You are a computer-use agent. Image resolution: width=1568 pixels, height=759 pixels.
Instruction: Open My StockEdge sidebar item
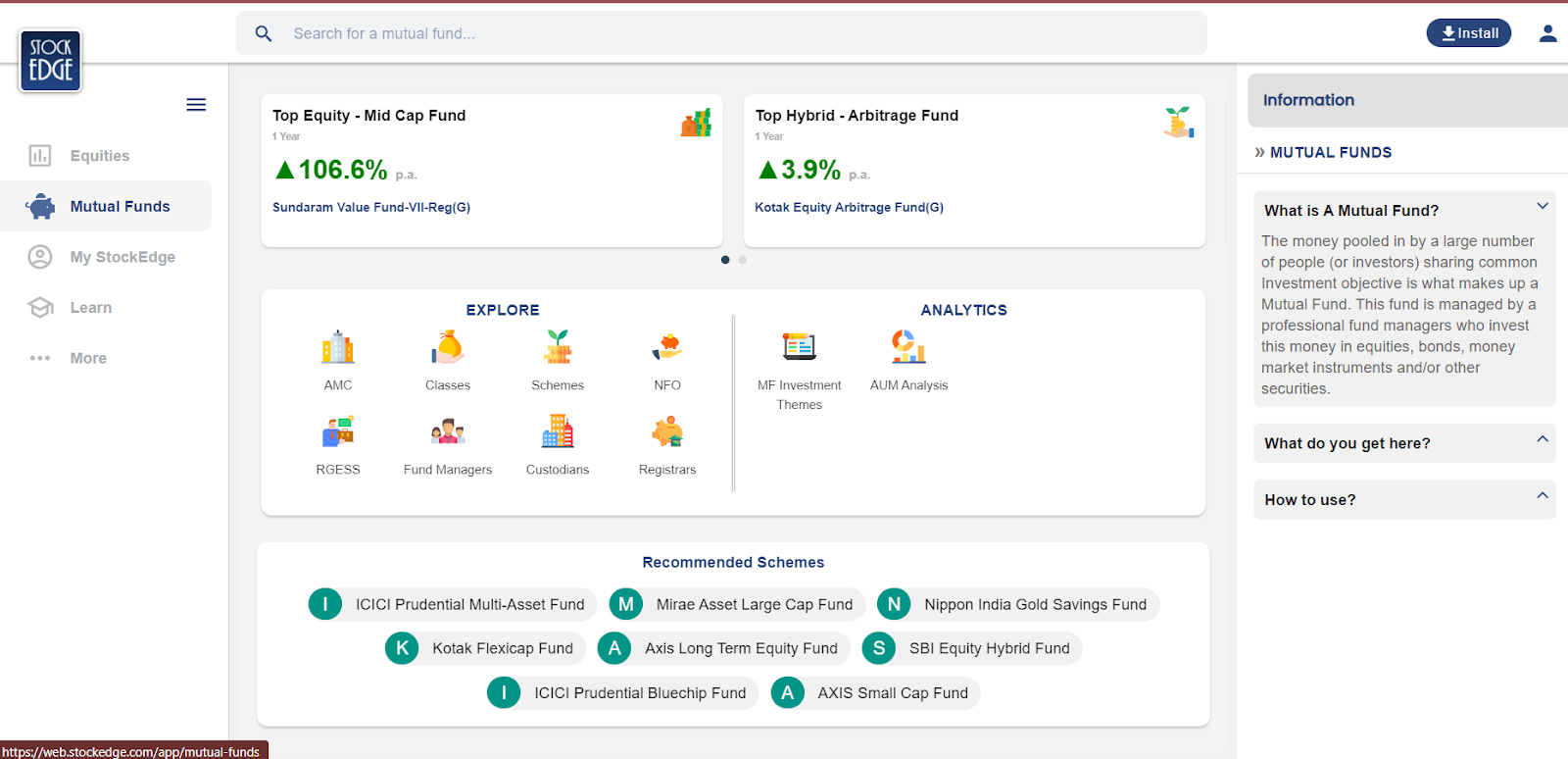point(106,257)
